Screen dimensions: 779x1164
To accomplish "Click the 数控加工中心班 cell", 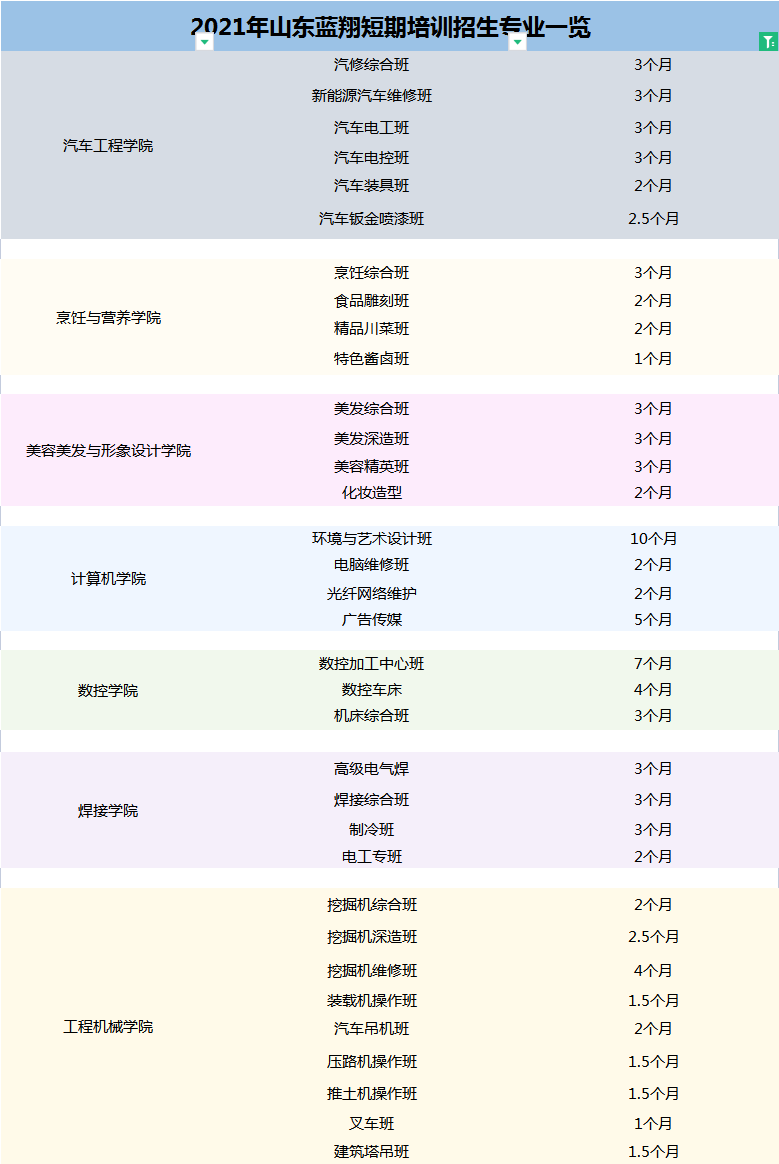I will 372,664.
